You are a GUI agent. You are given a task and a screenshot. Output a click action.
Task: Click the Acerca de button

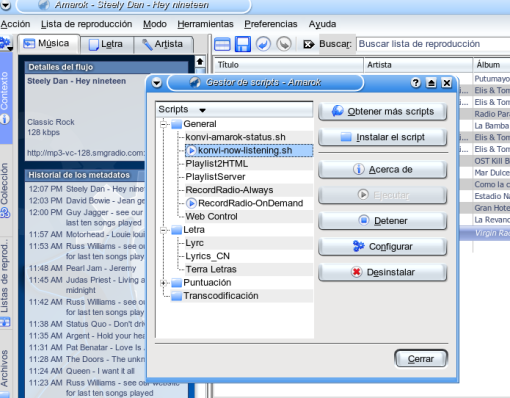[x=383, y=169]
